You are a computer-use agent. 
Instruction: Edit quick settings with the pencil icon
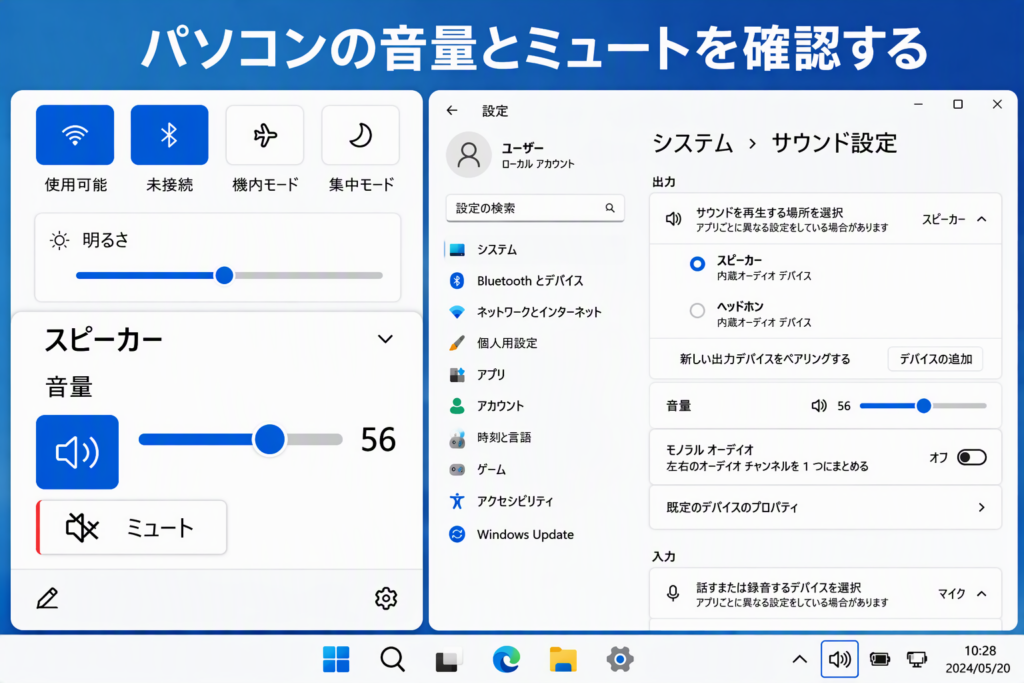tap(47, 598)
